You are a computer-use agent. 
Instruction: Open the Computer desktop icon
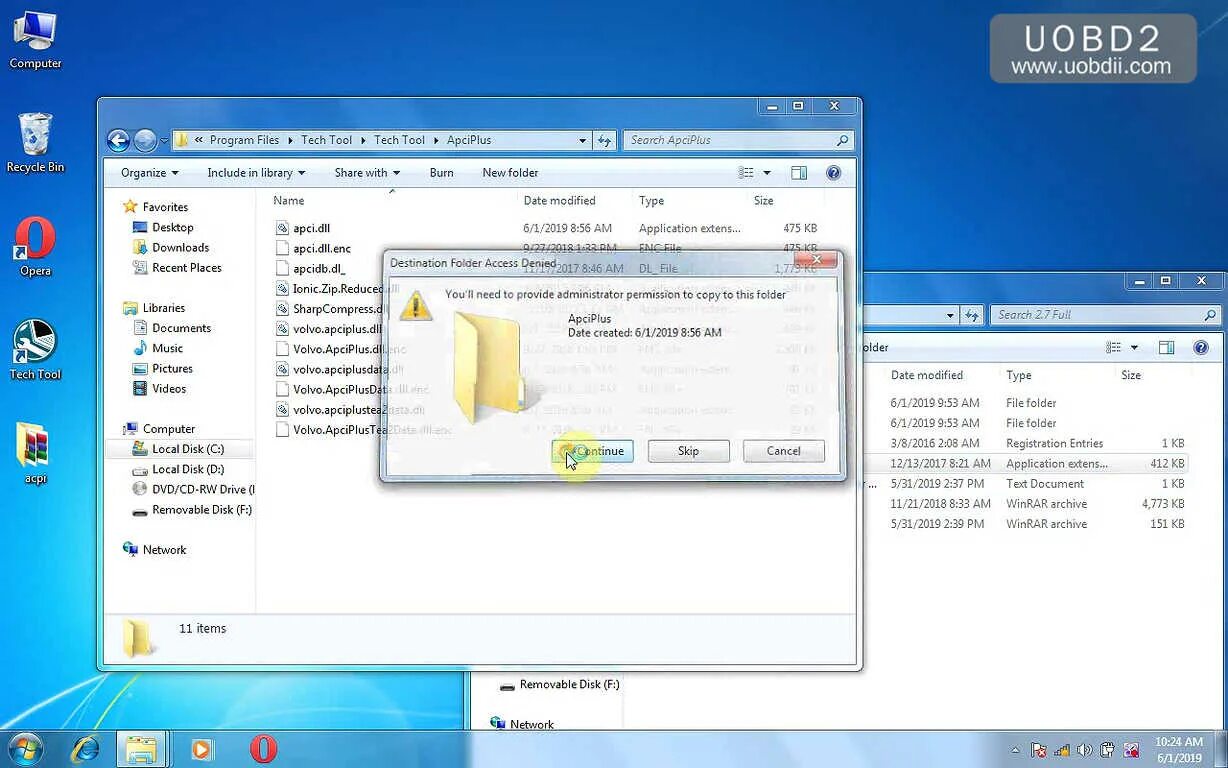click(35, 40)
